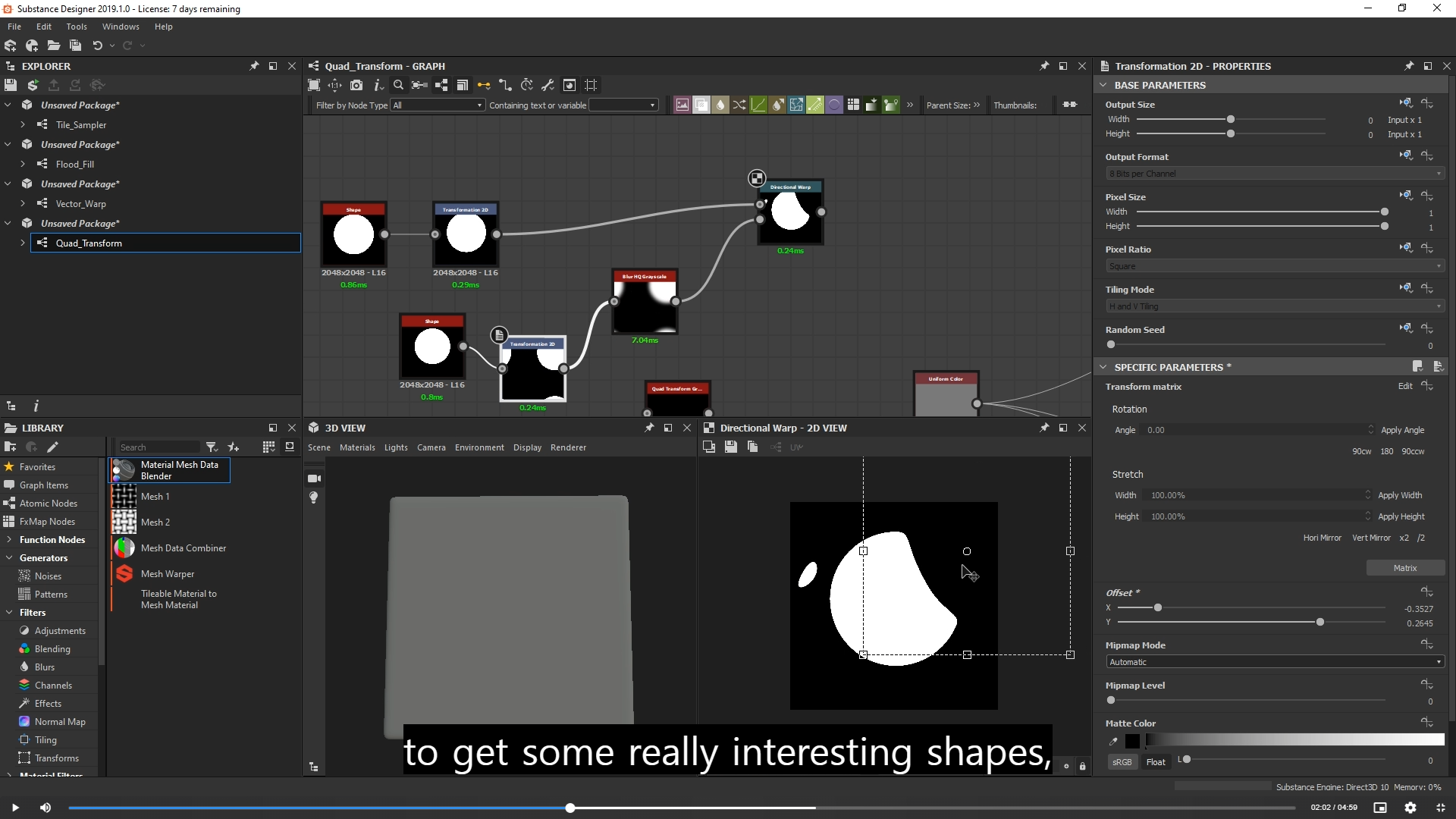Image resolution: width=1456 pixels, height=819 pixels.
Task: Click the magnifier search icon in graph toolbar
Action: coord(398,85)
